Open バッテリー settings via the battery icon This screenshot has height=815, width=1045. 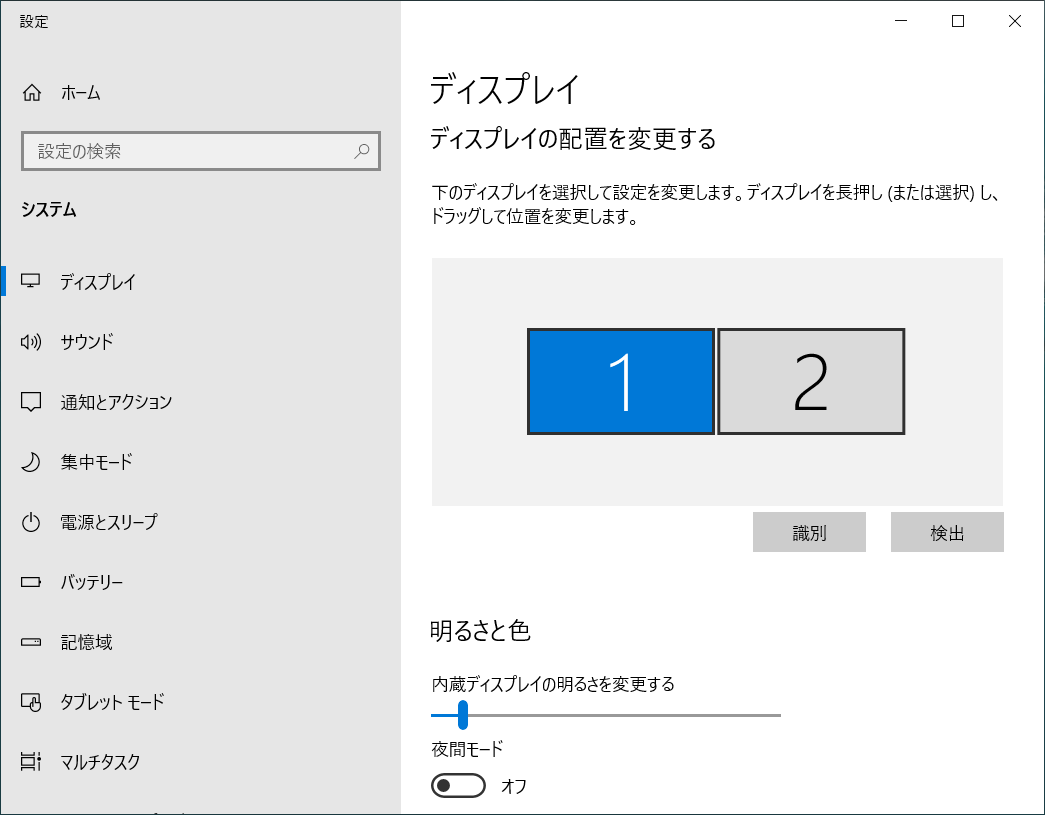click(31, 582)
